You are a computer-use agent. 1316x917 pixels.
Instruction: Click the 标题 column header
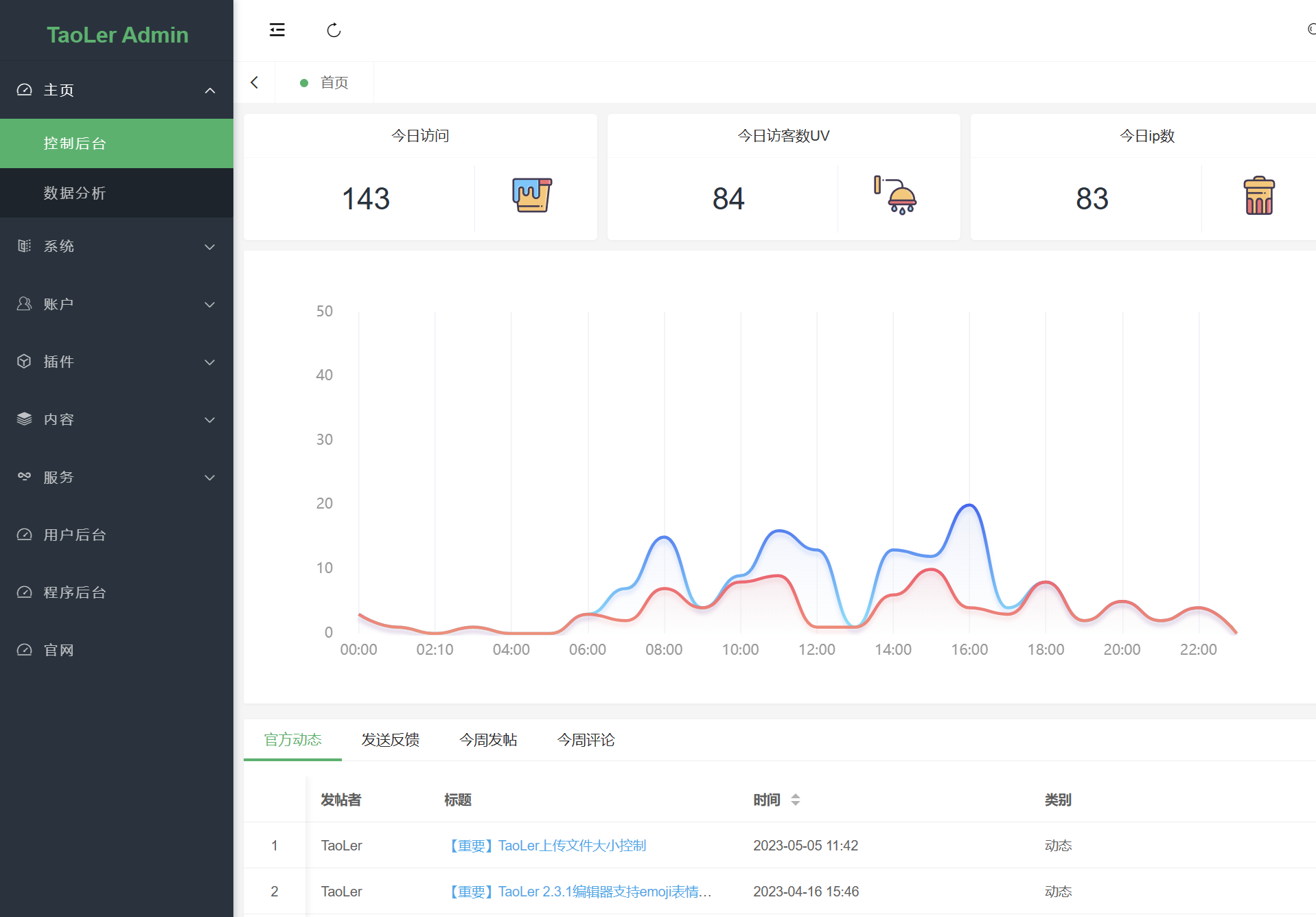[x=458, y=800]
